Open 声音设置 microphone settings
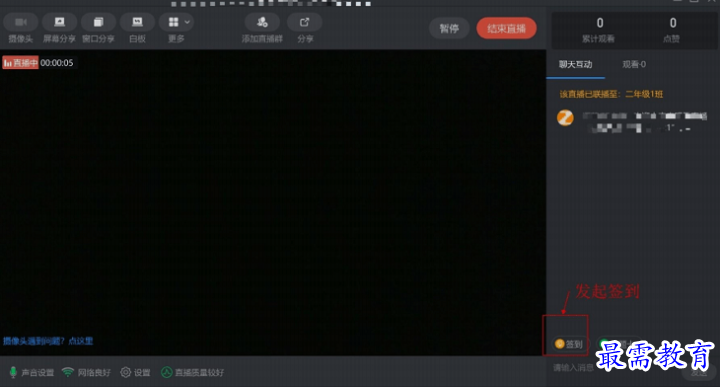Viewport: 720px width, 387px height. coord(32,372)
